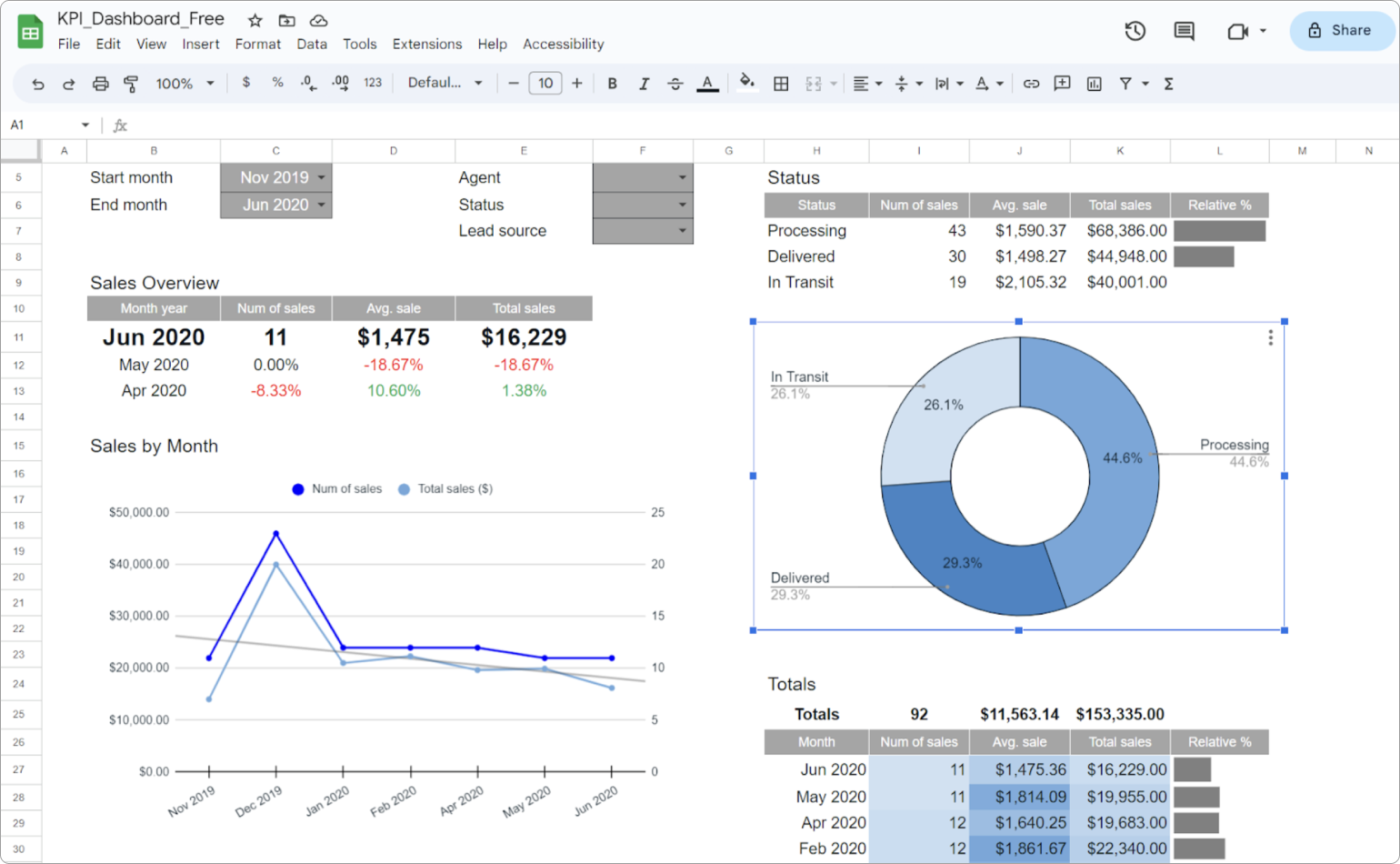Toggle bold formatting
The height and width of the screenshot is (864, 1400).
click(612, 84)
